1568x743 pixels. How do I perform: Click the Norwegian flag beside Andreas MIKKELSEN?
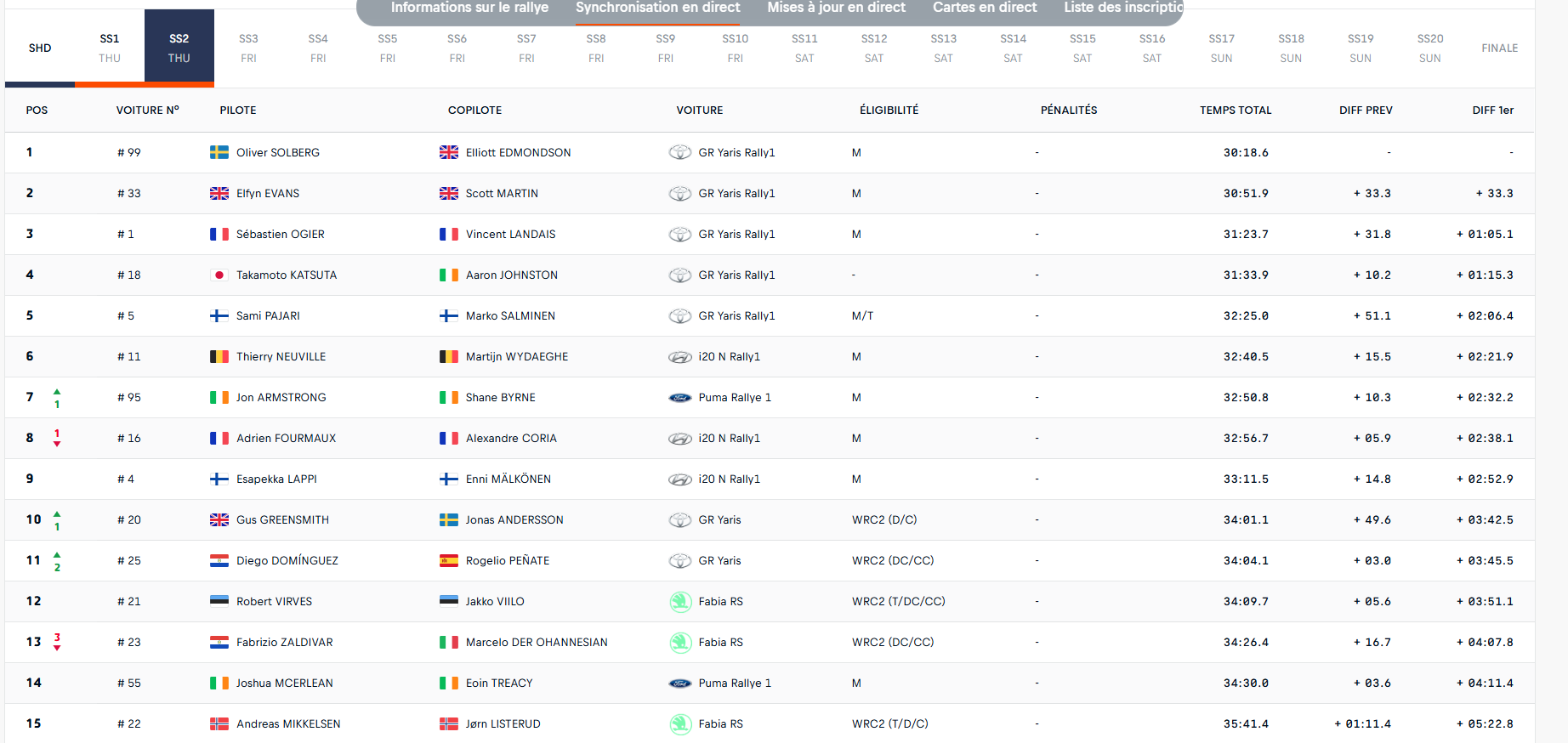[219, 723]
